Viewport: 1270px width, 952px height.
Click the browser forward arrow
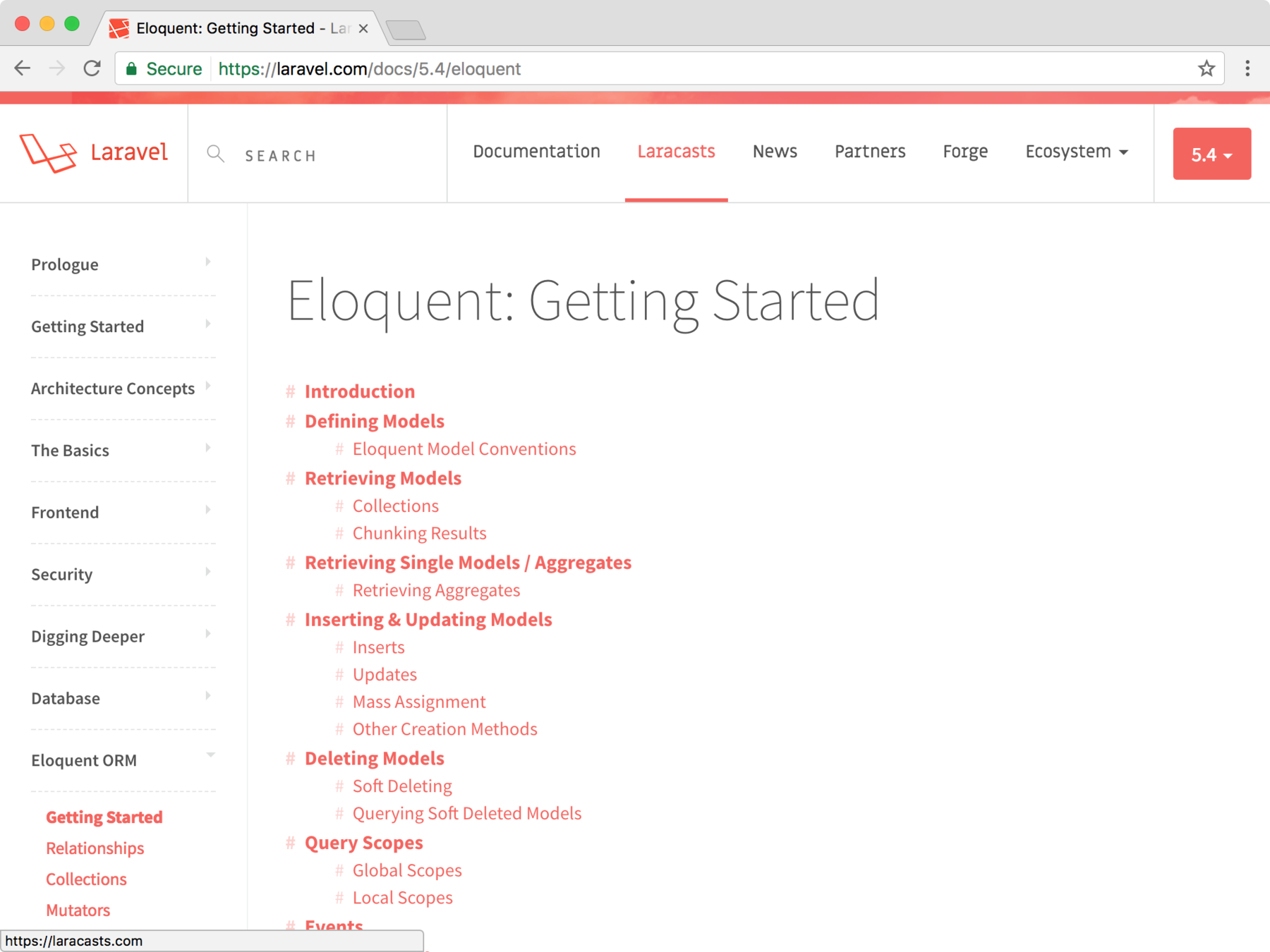tap(57, 68)
